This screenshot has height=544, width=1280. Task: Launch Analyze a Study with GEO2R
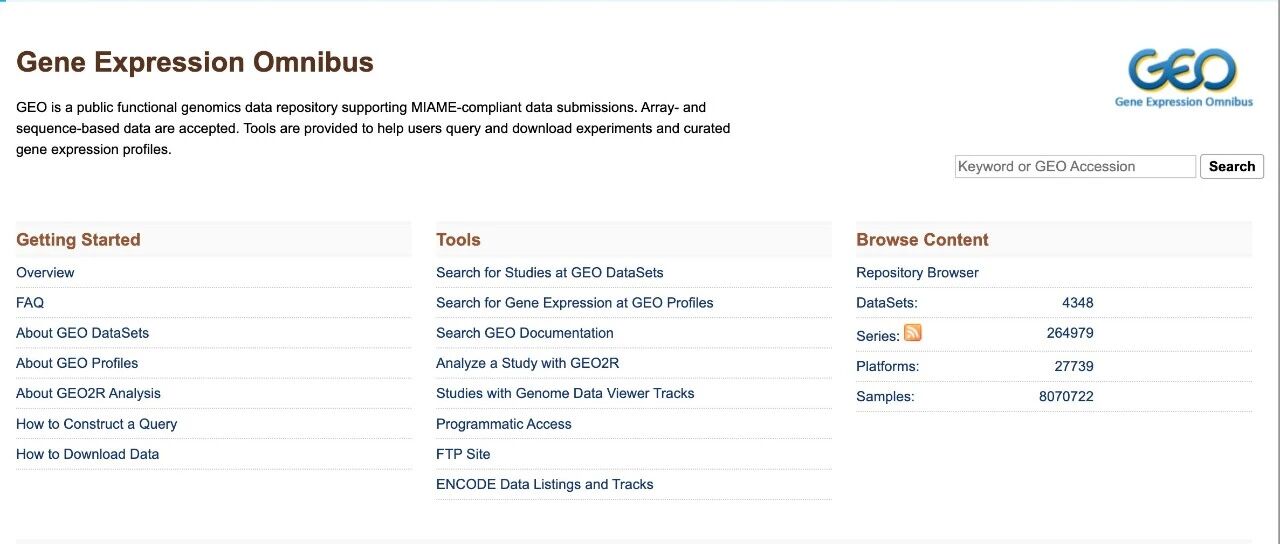[x=527, y=363]
